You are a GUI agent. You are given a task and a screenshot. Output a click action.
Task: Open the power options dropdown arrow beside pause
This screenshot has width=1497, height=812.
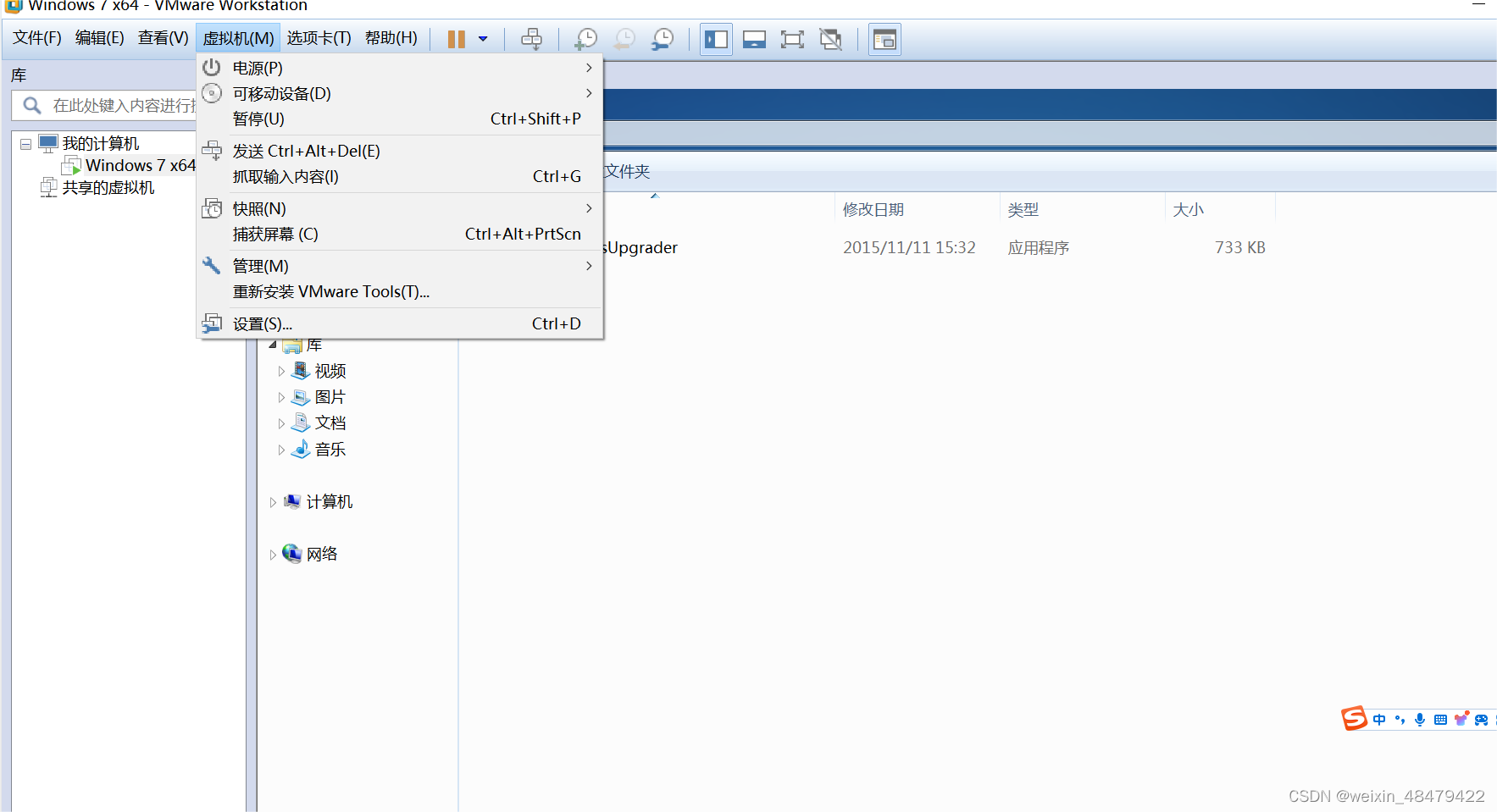(x=483, y=39)
